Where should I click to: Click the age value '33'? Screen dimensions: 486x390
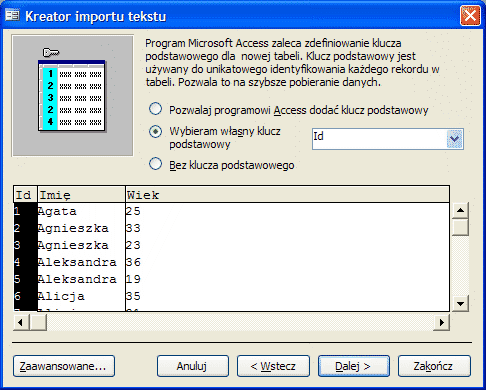click(x=133, y=228)
